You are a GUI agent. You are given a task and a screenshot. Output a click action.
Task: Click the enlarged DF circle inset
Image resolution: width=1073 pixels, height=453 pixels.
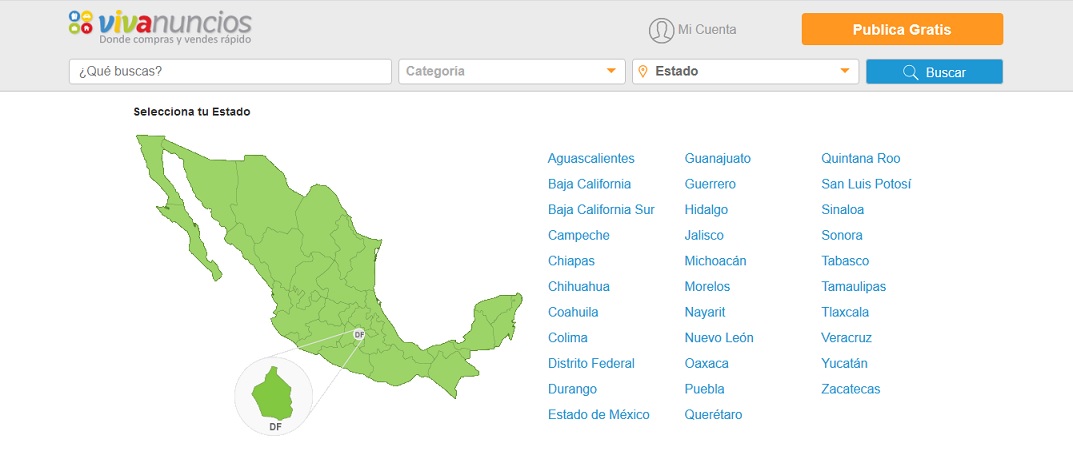[x=274, y=396]
